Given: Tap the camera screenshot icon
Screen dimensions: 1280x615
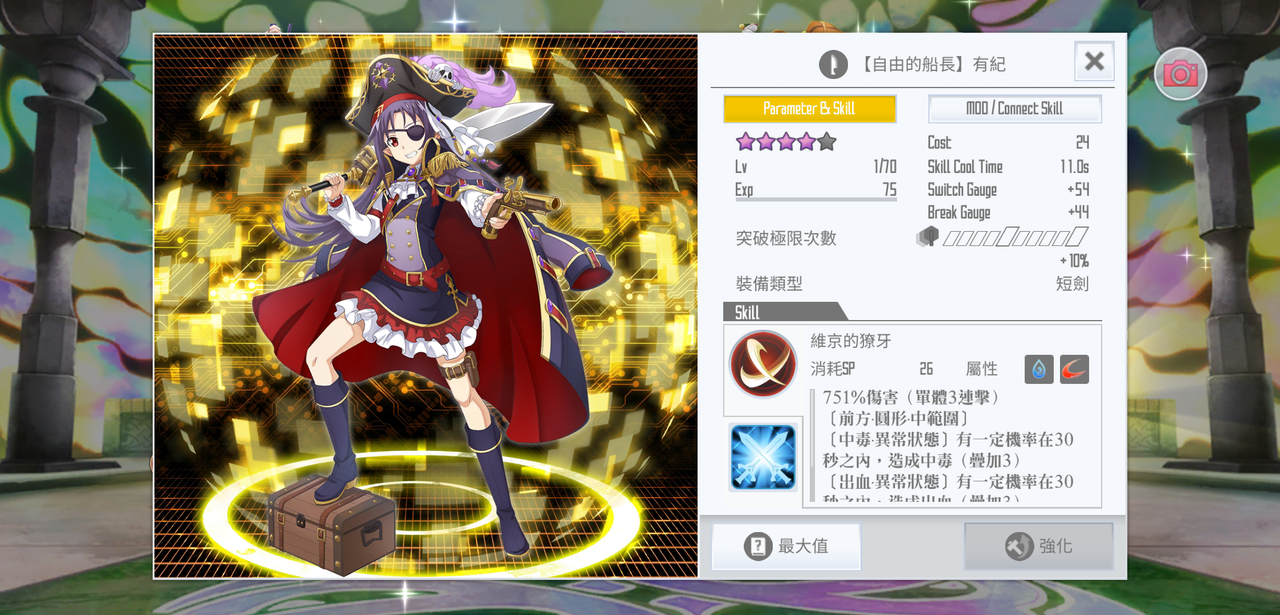Looking at the screenshot, I should pos(1180,74).
